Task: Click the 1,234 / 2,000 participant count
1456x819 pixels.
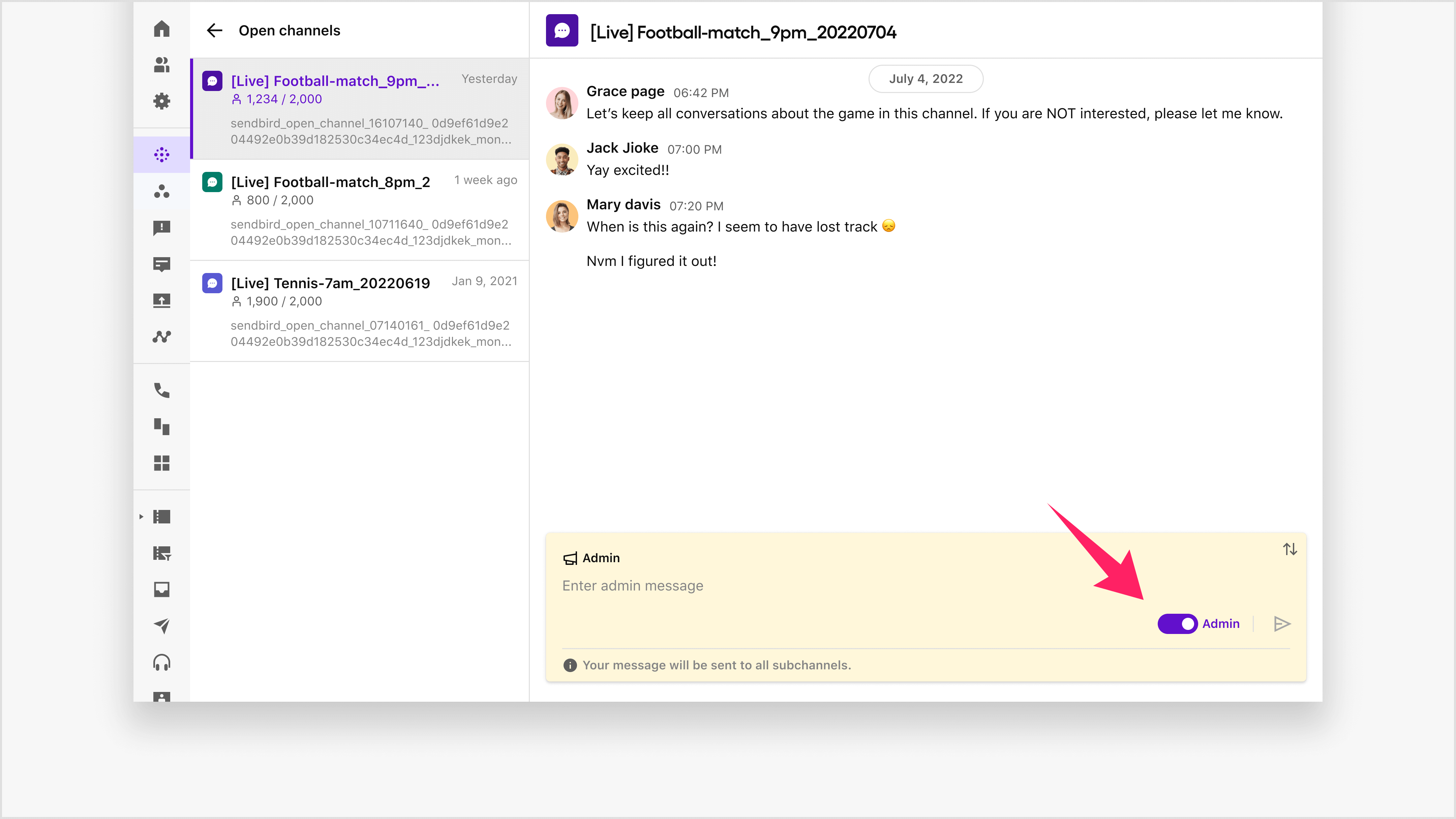Action: pyautogui.click(x=276, y=99)
